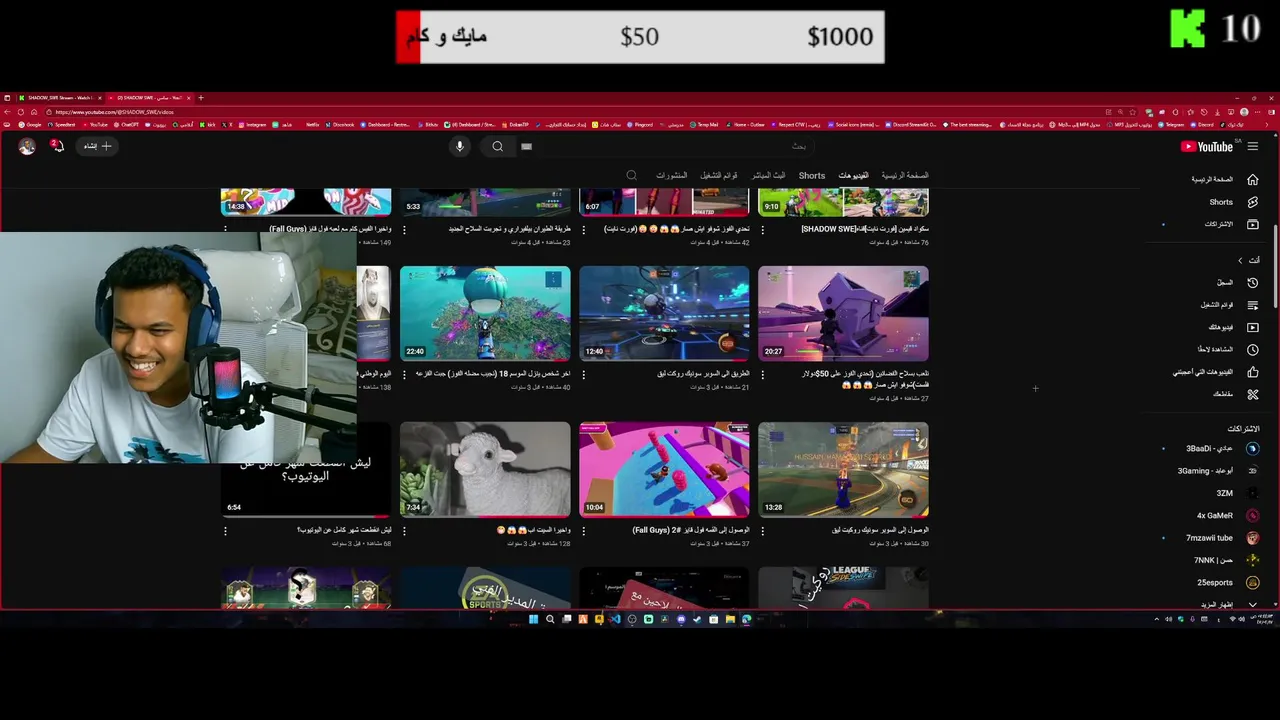The height and width of the screenshot is (720, 1280).
Task: Click the YouTube logo
Action: pos(1207,146)
